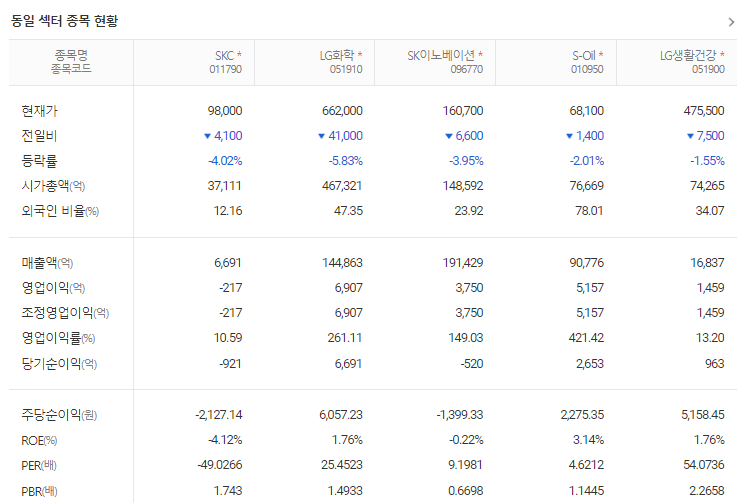Click EPS value 6,057.23
Screen dimensions: 746x503
[x=341, y=415]
